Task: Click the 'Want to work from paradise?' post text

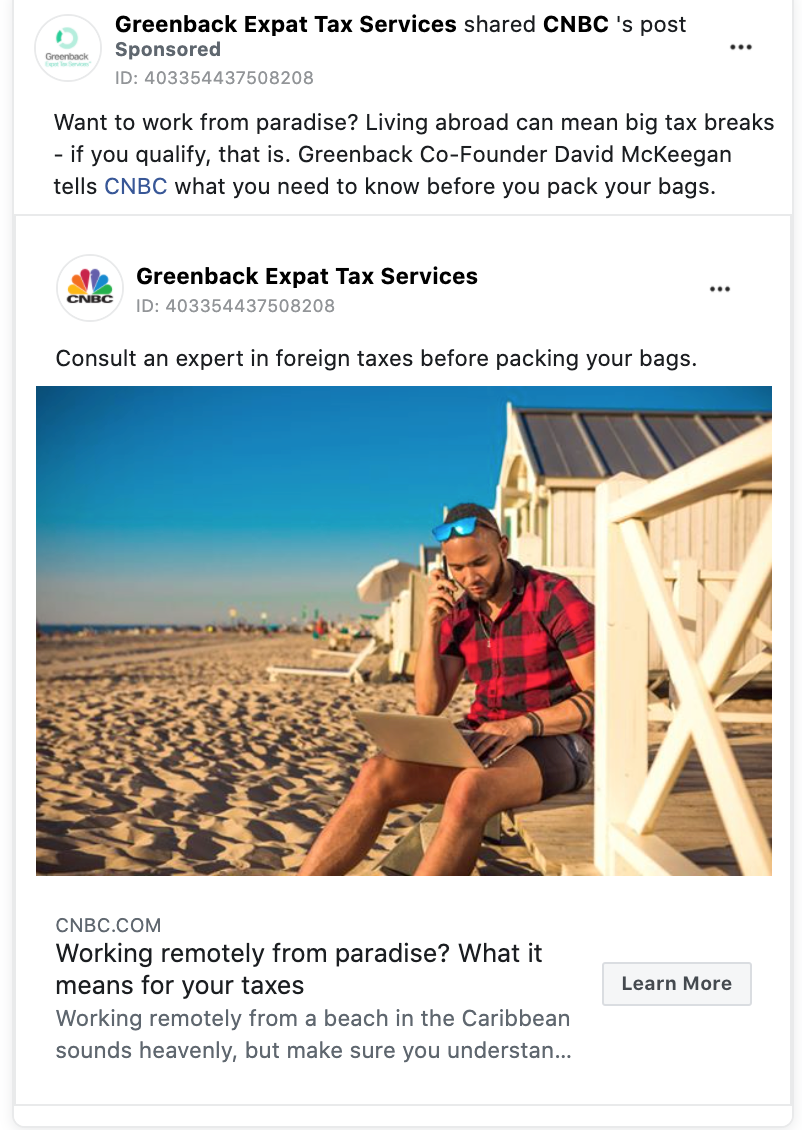Action: tap(414, 154)
